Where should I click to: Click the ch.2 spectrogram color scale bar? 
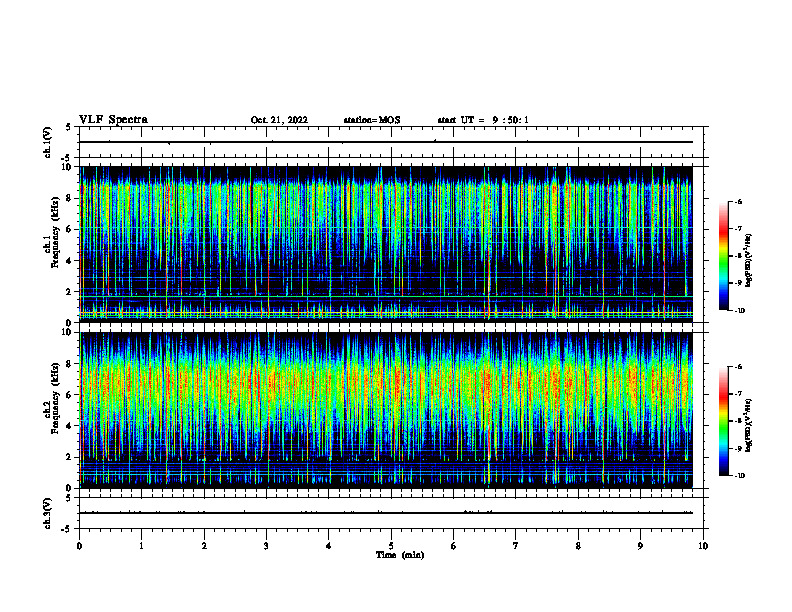pyautogui.click(x=723, y=421)
